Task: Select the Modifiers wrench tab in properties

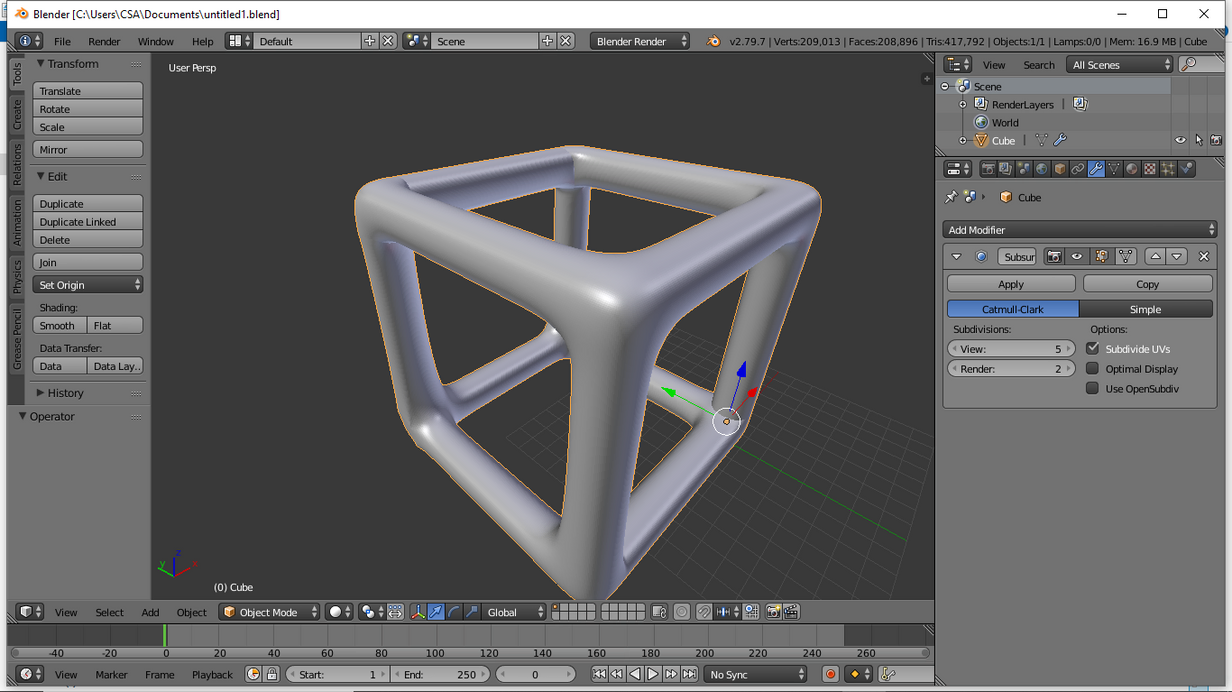Action: [x=1096, y=169]
